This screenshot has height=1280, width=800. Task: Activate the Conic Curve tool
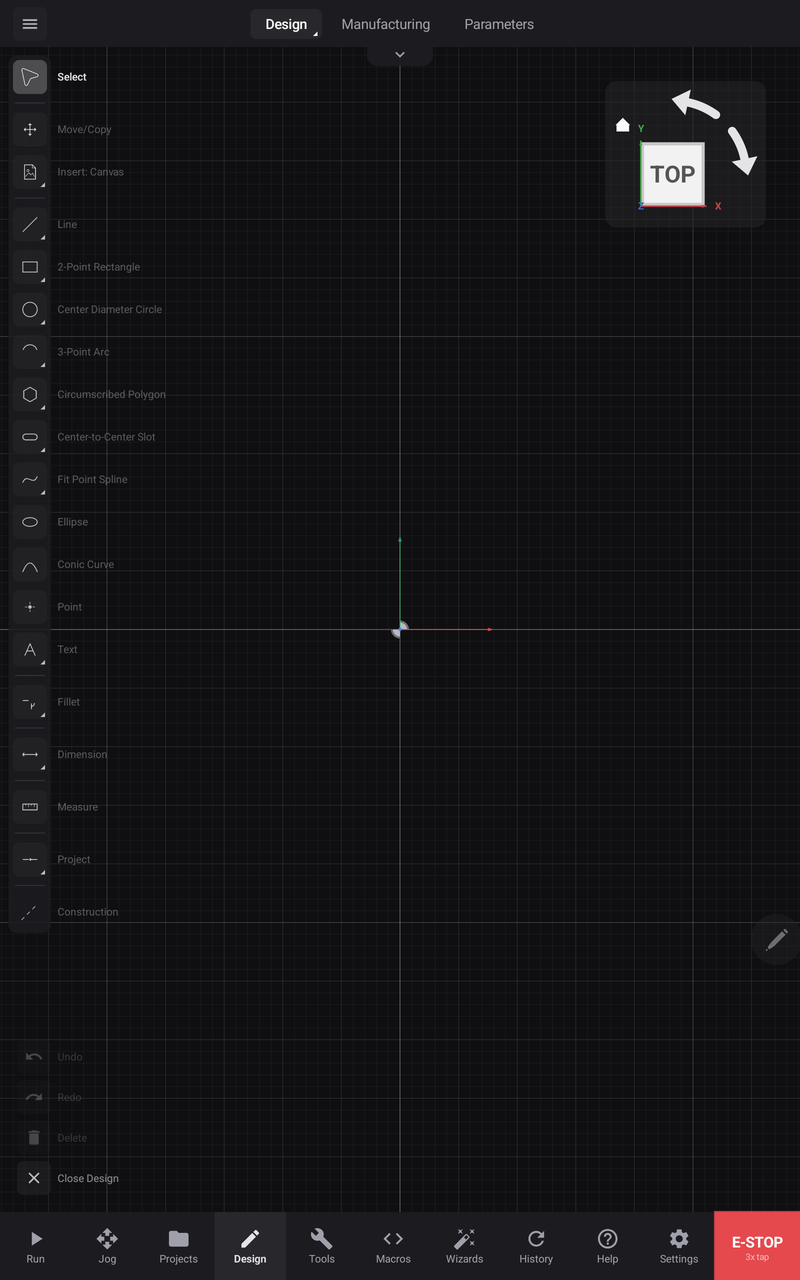[30, 565]
